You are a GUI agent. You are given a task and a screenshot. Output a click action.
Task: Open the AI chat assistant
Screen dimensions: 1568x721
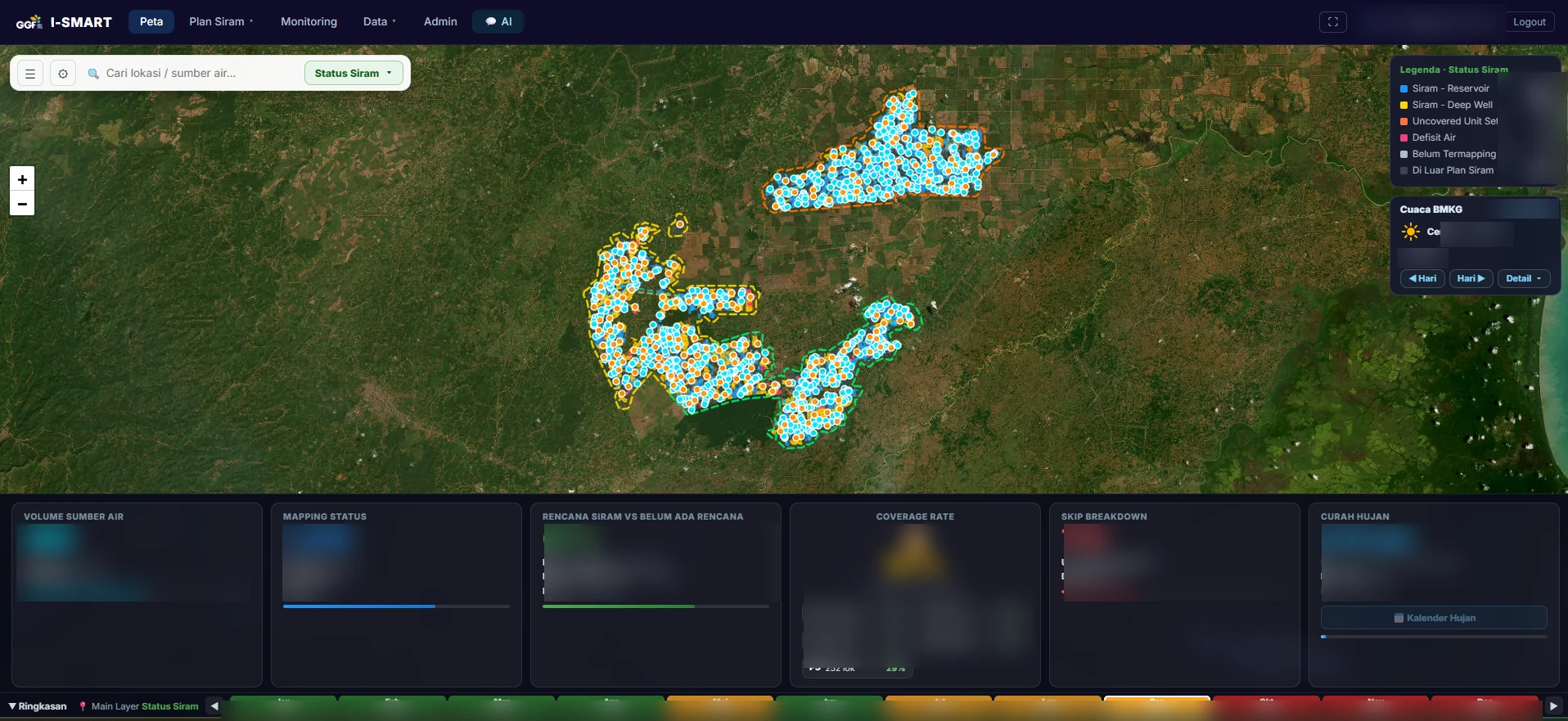pos(498,22)
